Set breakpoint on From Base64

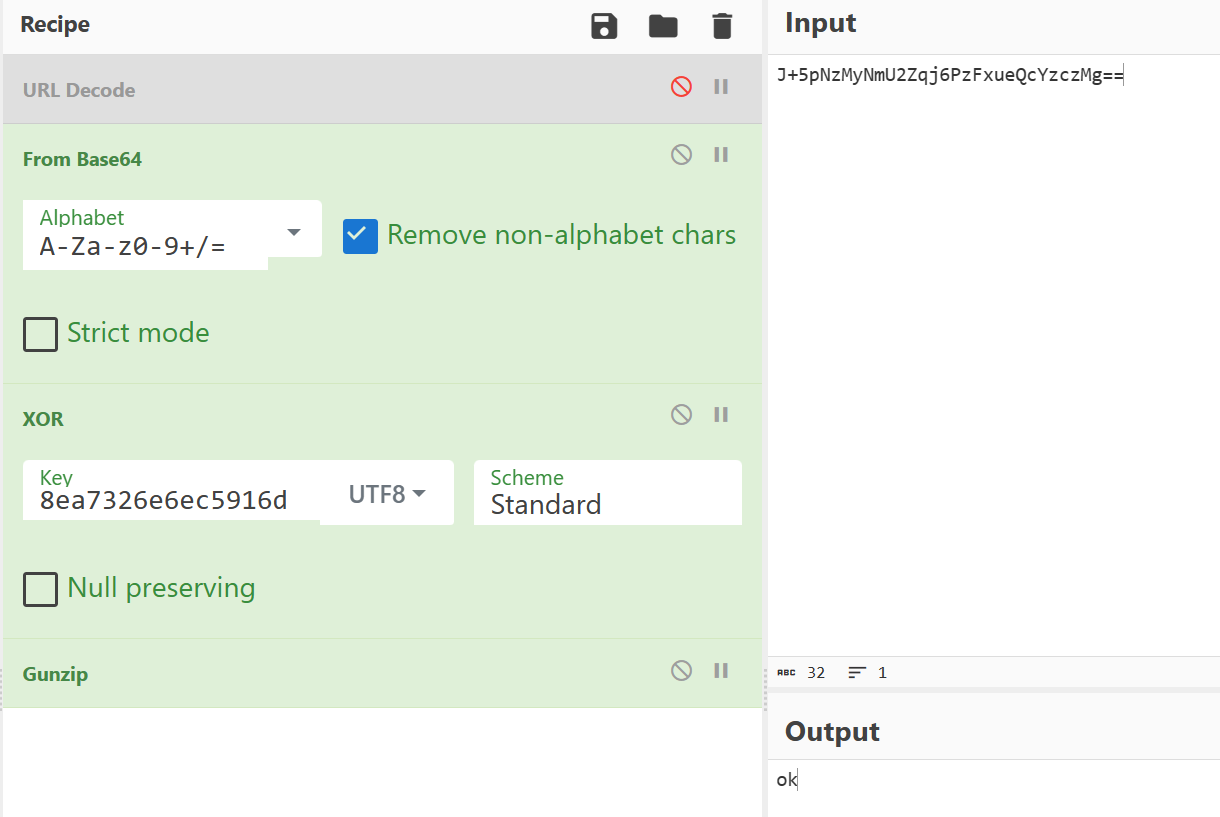click(x=721, y=155)
